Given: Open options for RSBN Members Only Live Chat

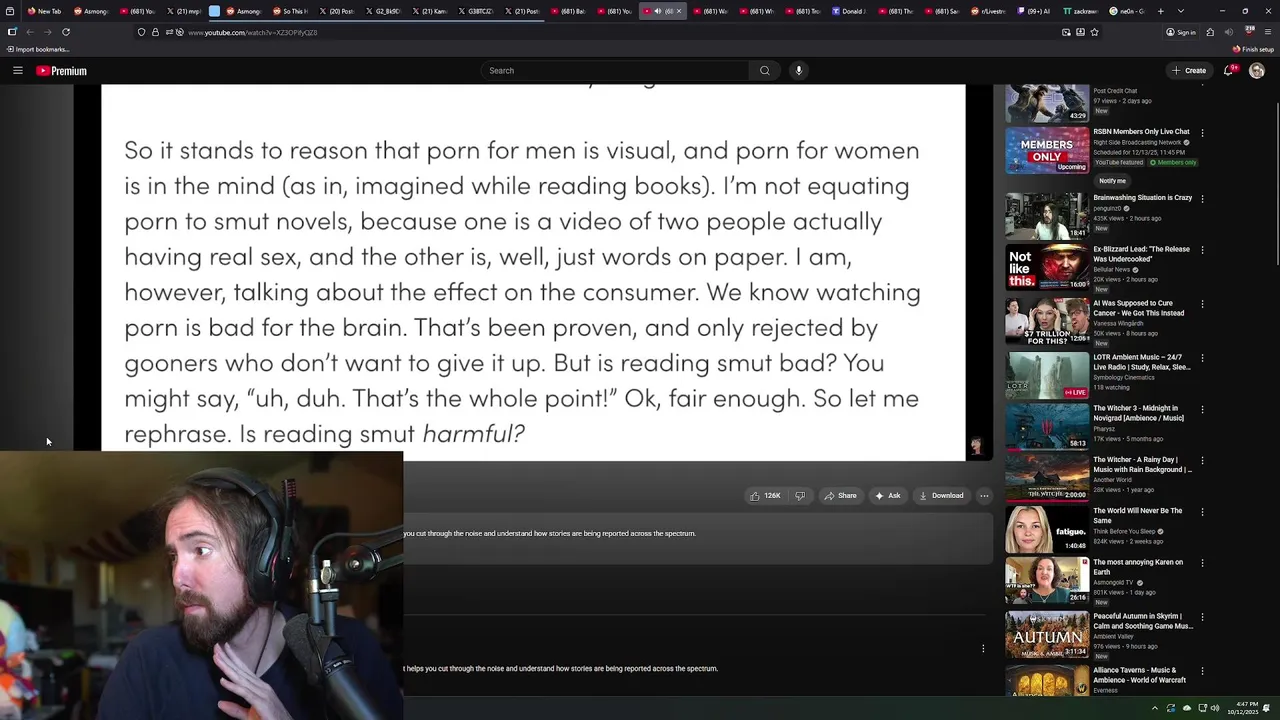Looking at the screenshot, I should coord(1202,132).
